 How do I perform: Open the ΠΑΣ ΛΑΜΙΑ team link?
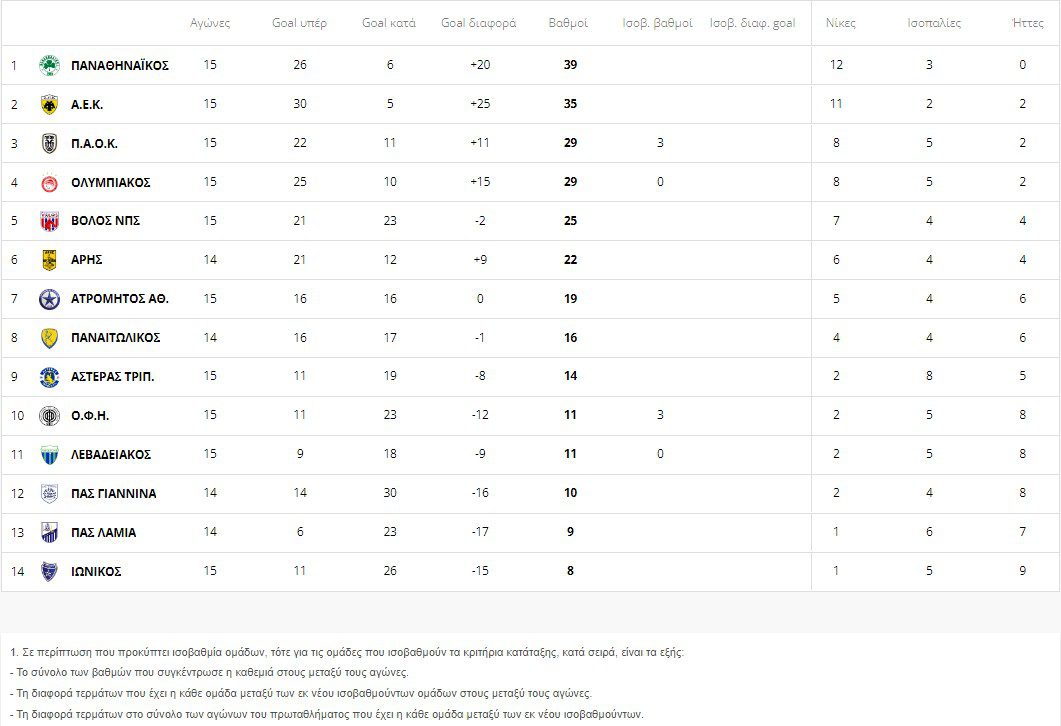[103, 533]
